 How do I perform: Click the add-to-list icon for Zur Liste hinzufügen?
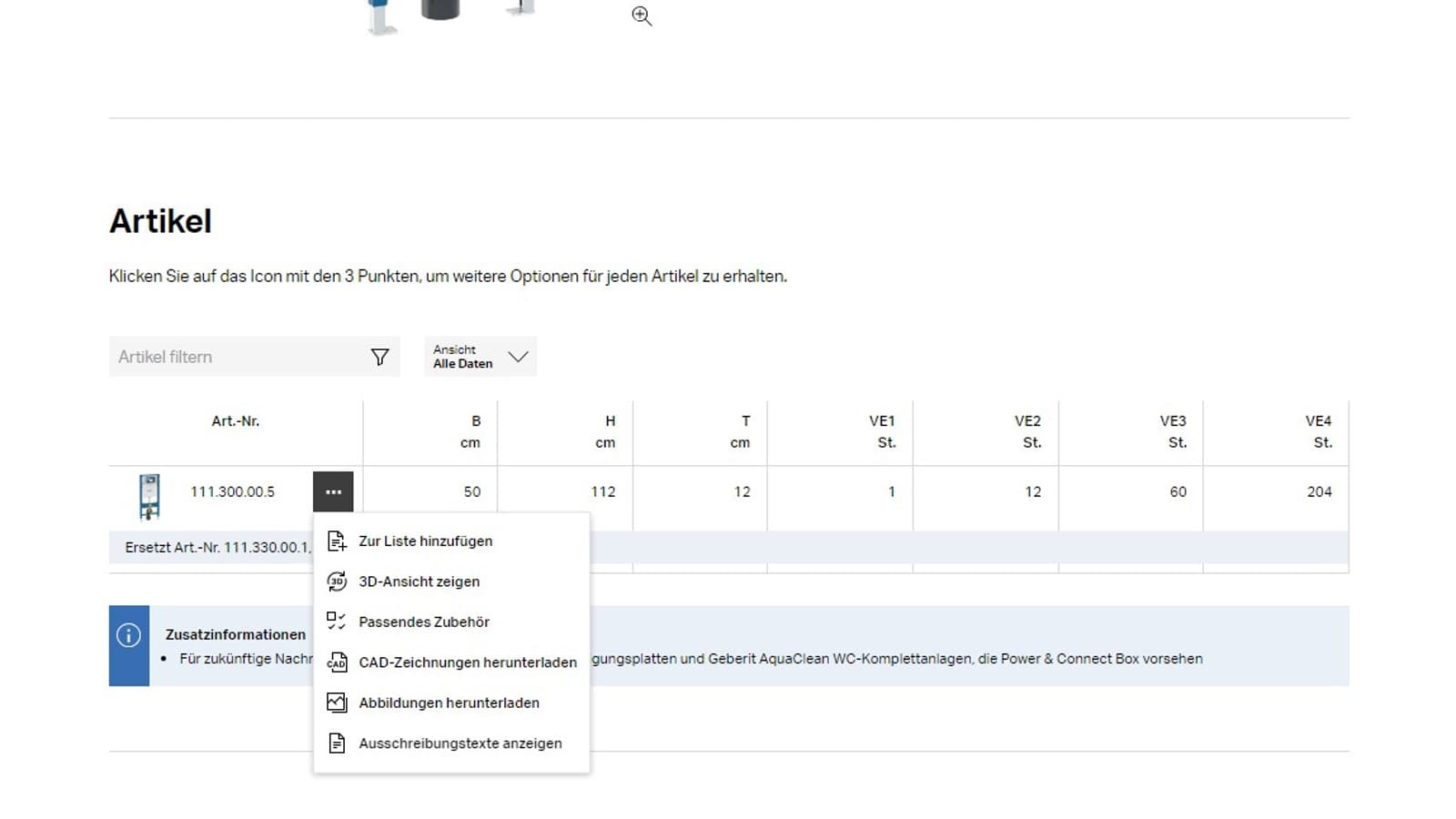337,541
